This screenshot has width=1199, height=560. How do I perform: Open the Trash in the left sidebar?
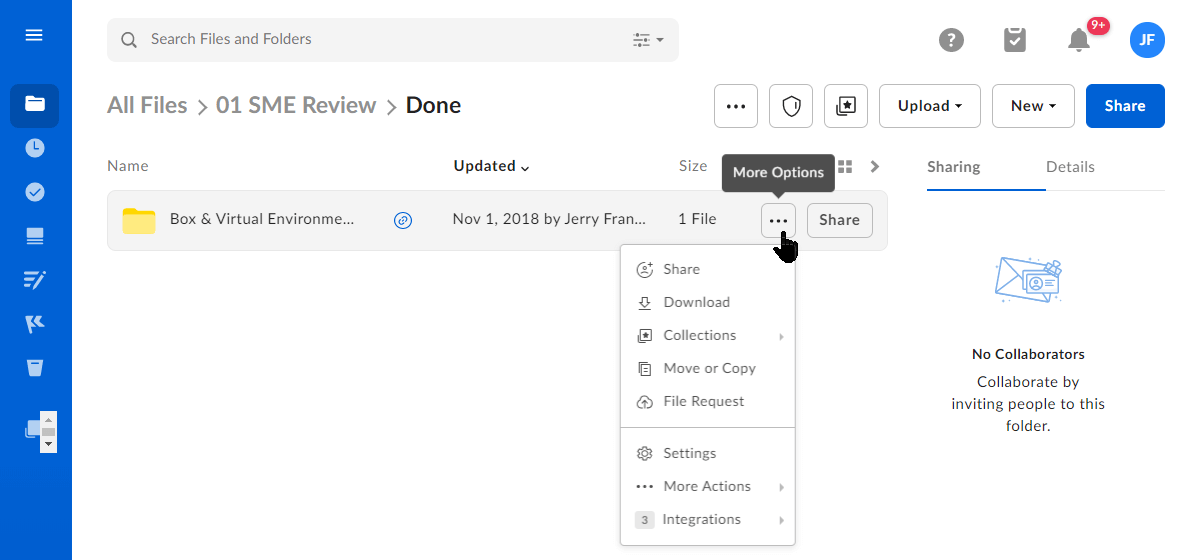point(35,368)
